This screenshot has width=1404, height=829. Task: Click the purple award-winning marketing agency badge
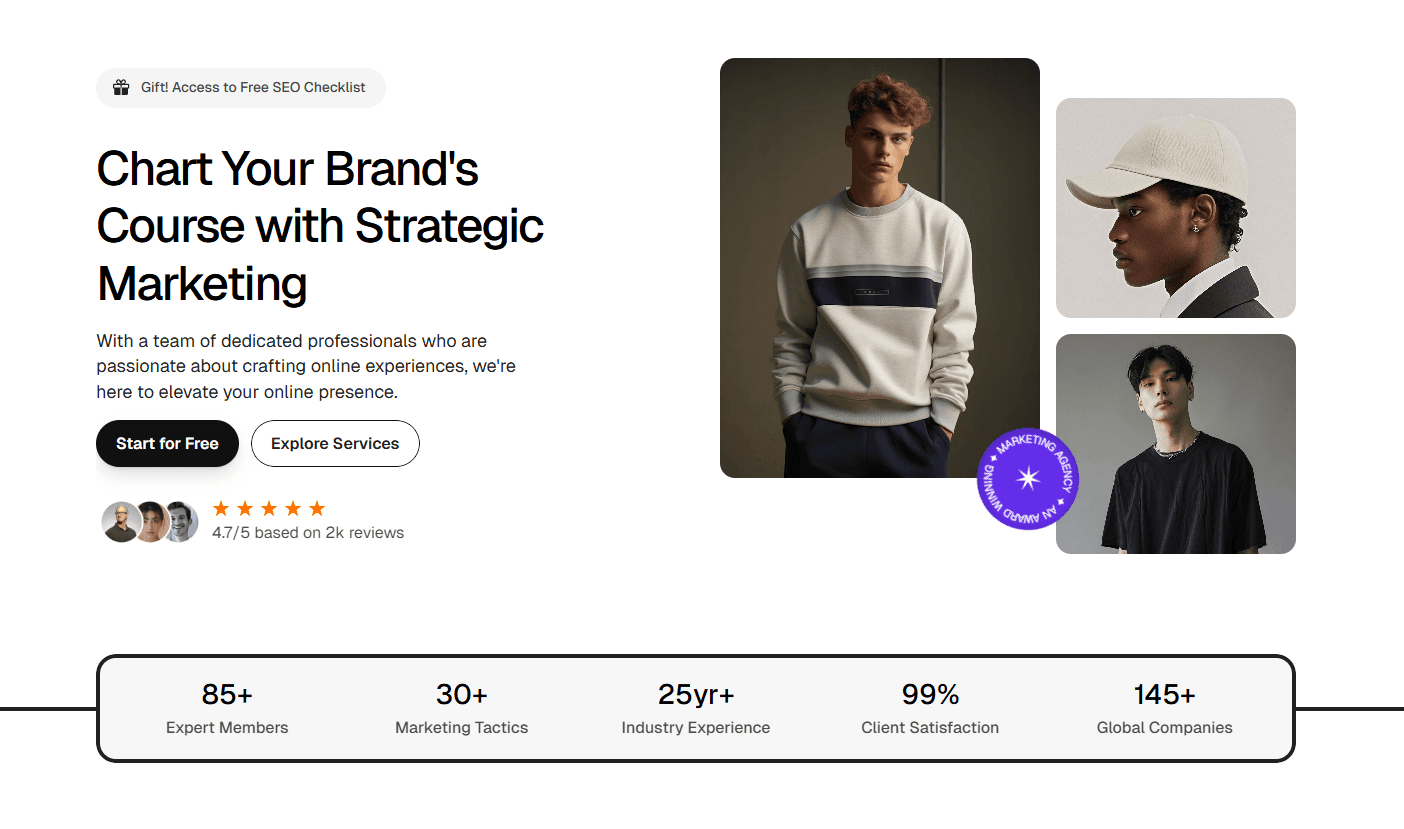click(1028, 479)
